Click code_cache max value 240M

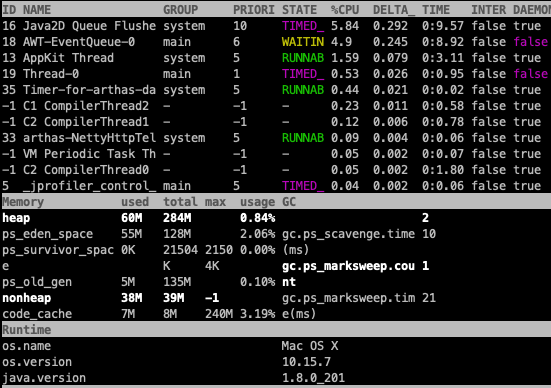point(219,314)
